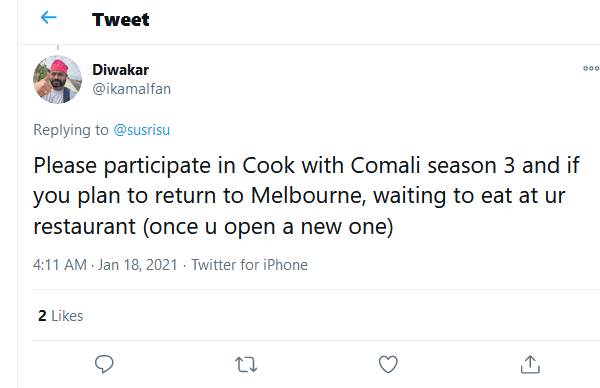The height and width of the screenshot is (388, 600).
Task: Click the thread connector line above avatar
Action: 58,48
